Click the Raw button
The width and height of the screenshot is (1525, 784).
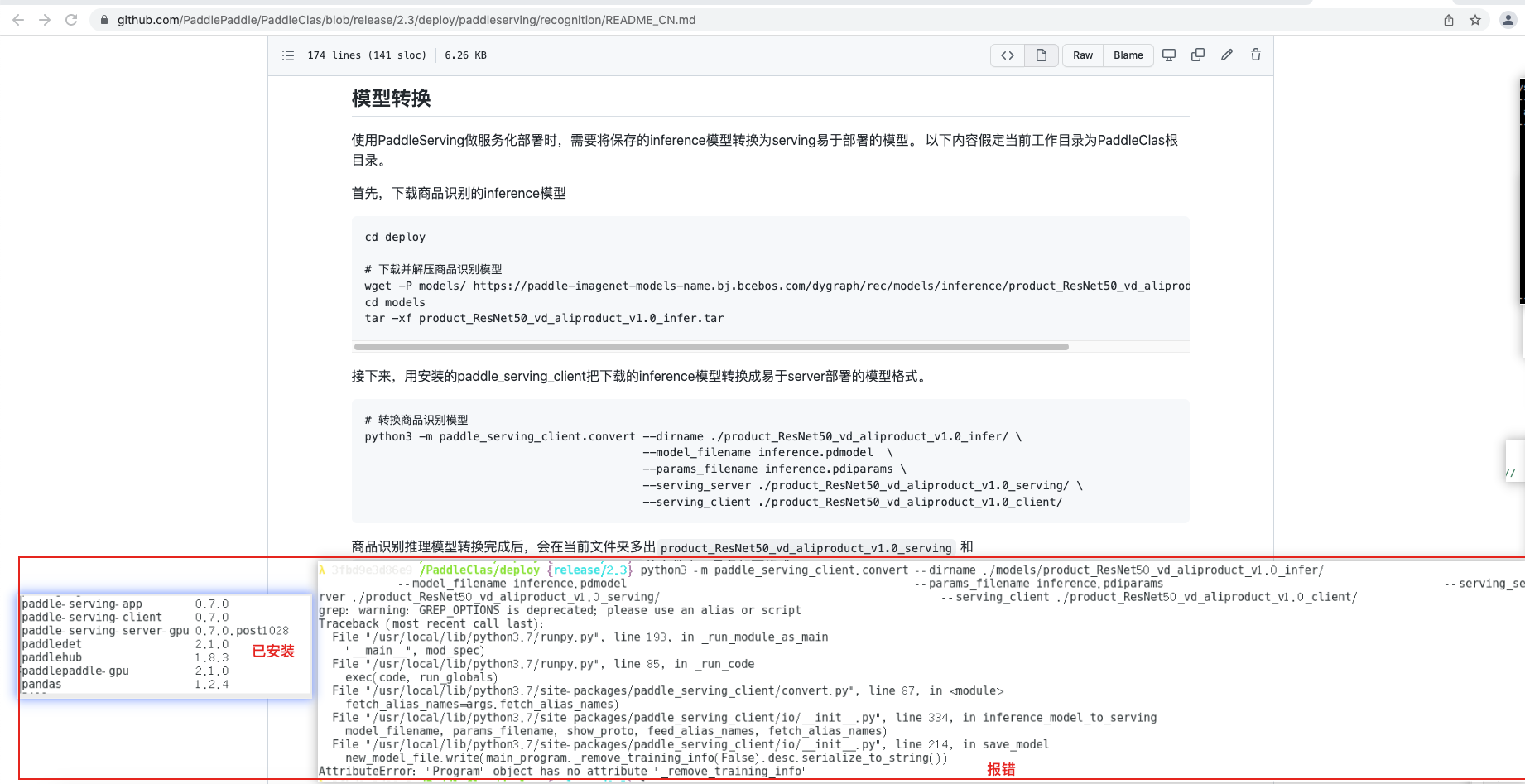[x=1082, y=55]
